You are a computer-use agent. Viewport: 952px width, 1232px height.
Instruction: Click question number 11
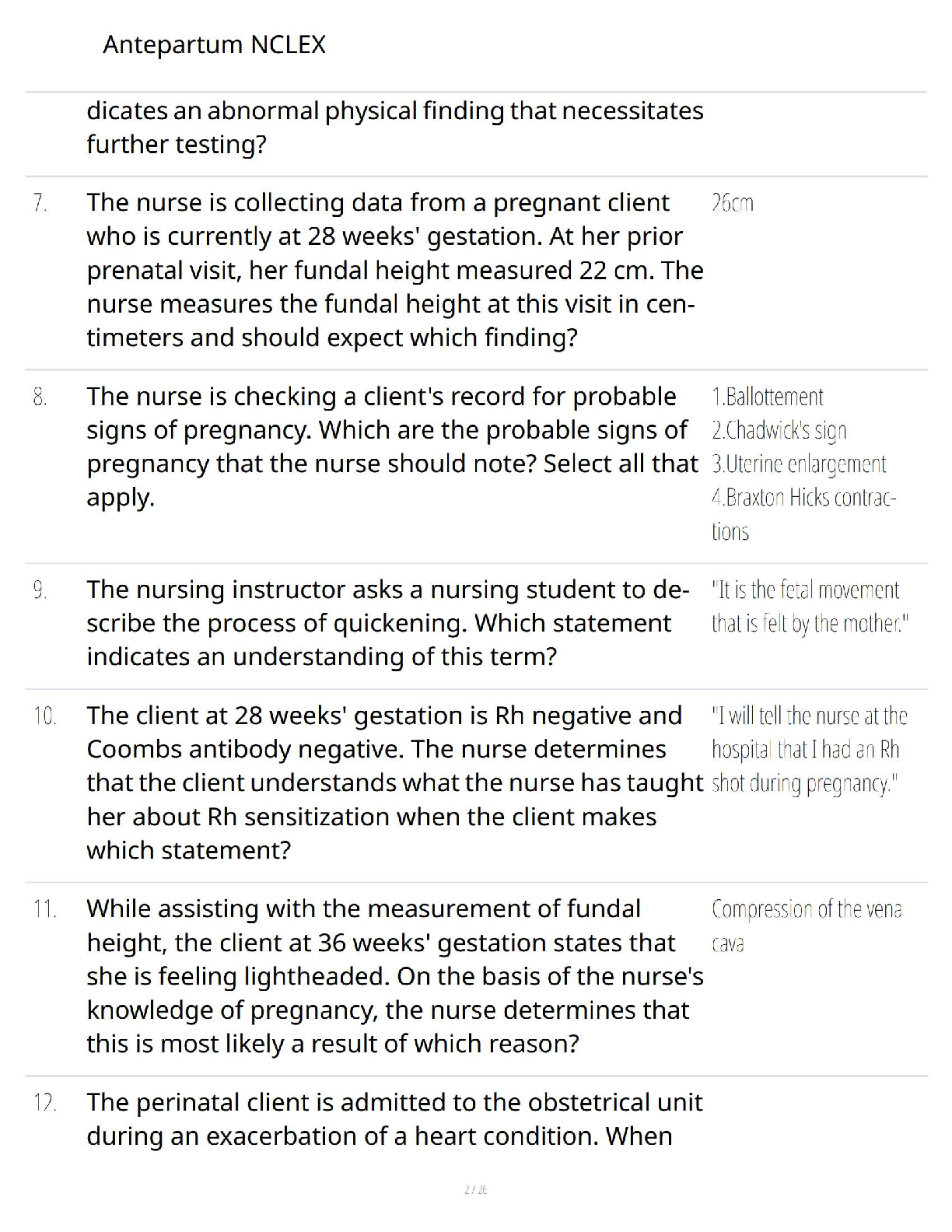[44, 908]
